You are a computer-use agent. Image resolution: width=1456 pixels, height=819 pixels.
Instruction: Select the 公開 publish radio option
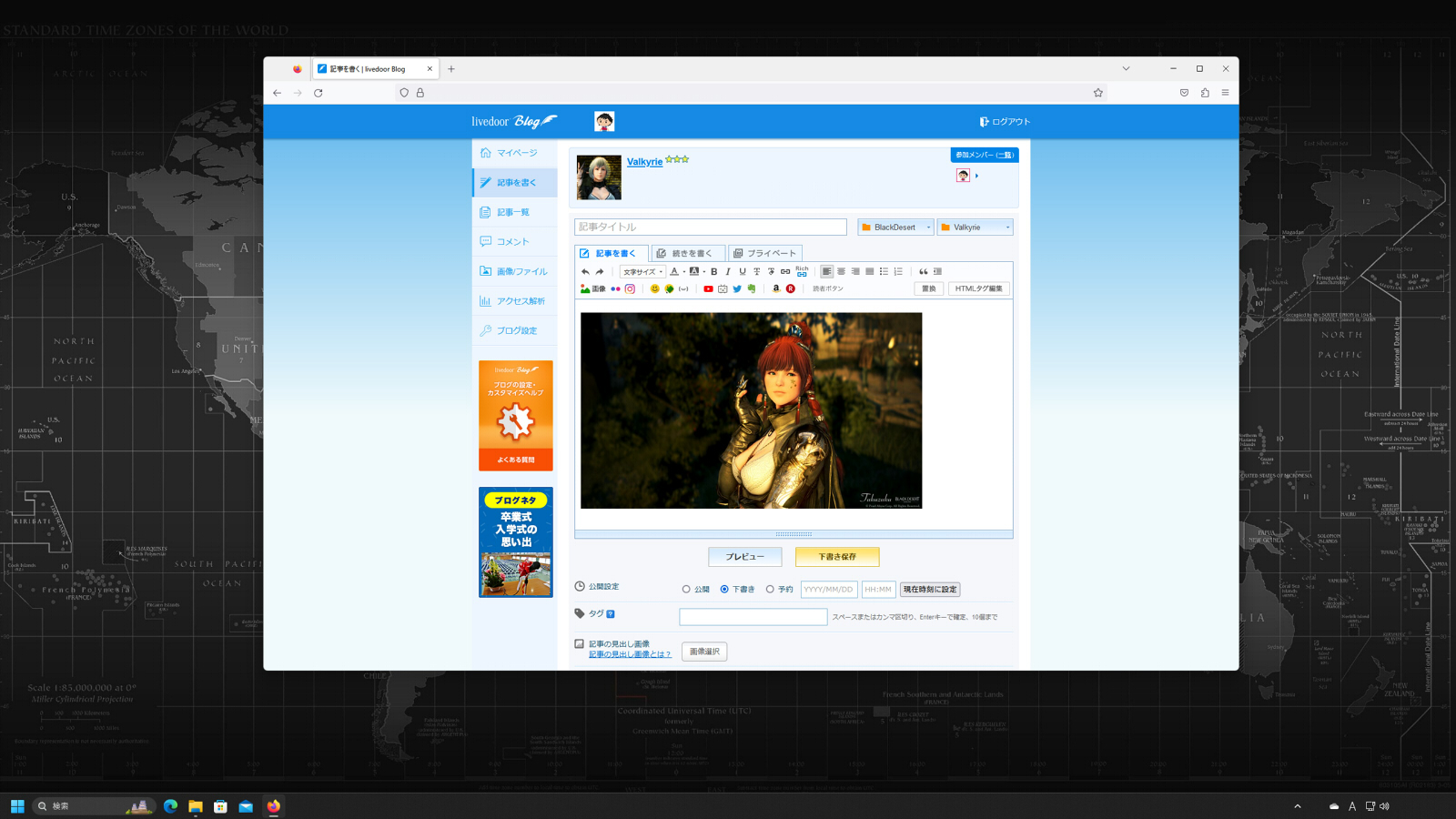point(686,590)
